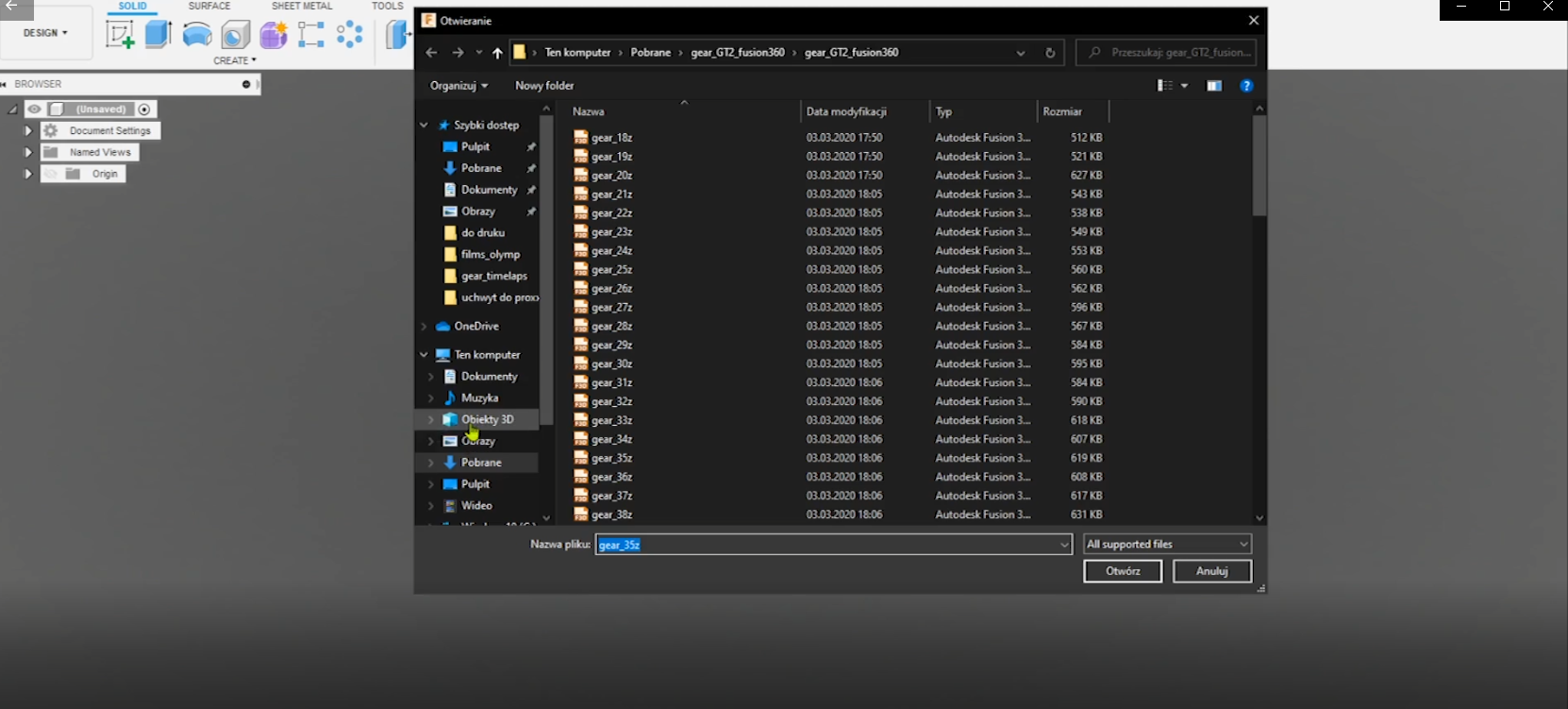Click the Anuluj button

(1212, 571)
